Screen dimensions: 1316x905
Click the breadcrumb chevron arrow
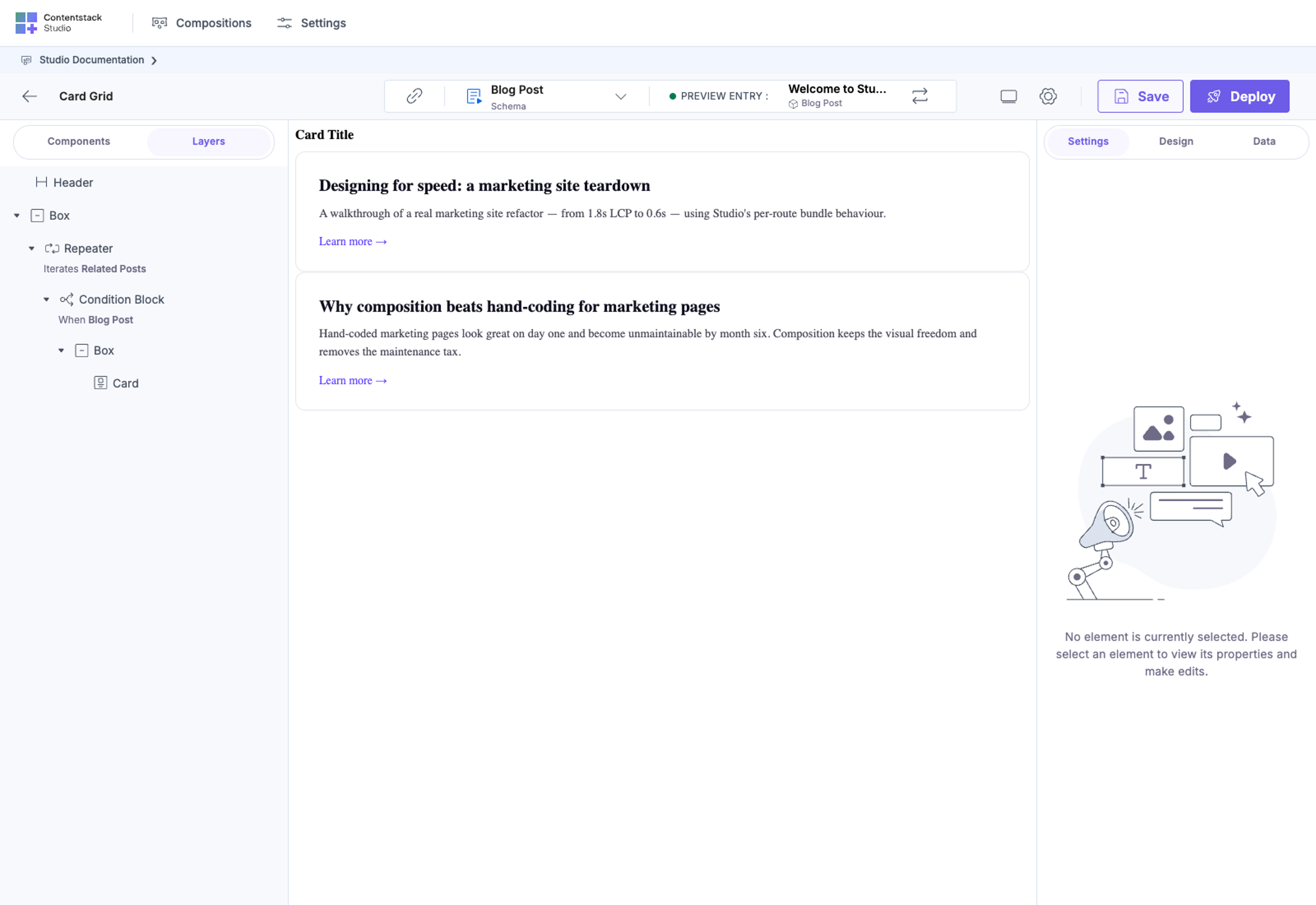tap(154, 60)
